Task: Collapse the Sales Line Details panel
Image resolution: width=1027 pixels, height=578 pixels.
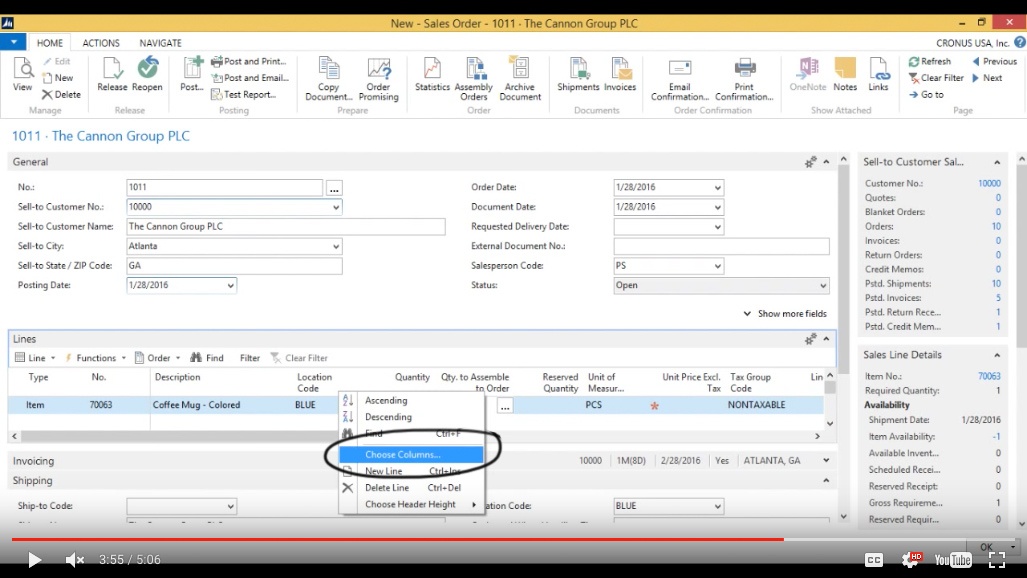Action: click(x=997, y=355)
